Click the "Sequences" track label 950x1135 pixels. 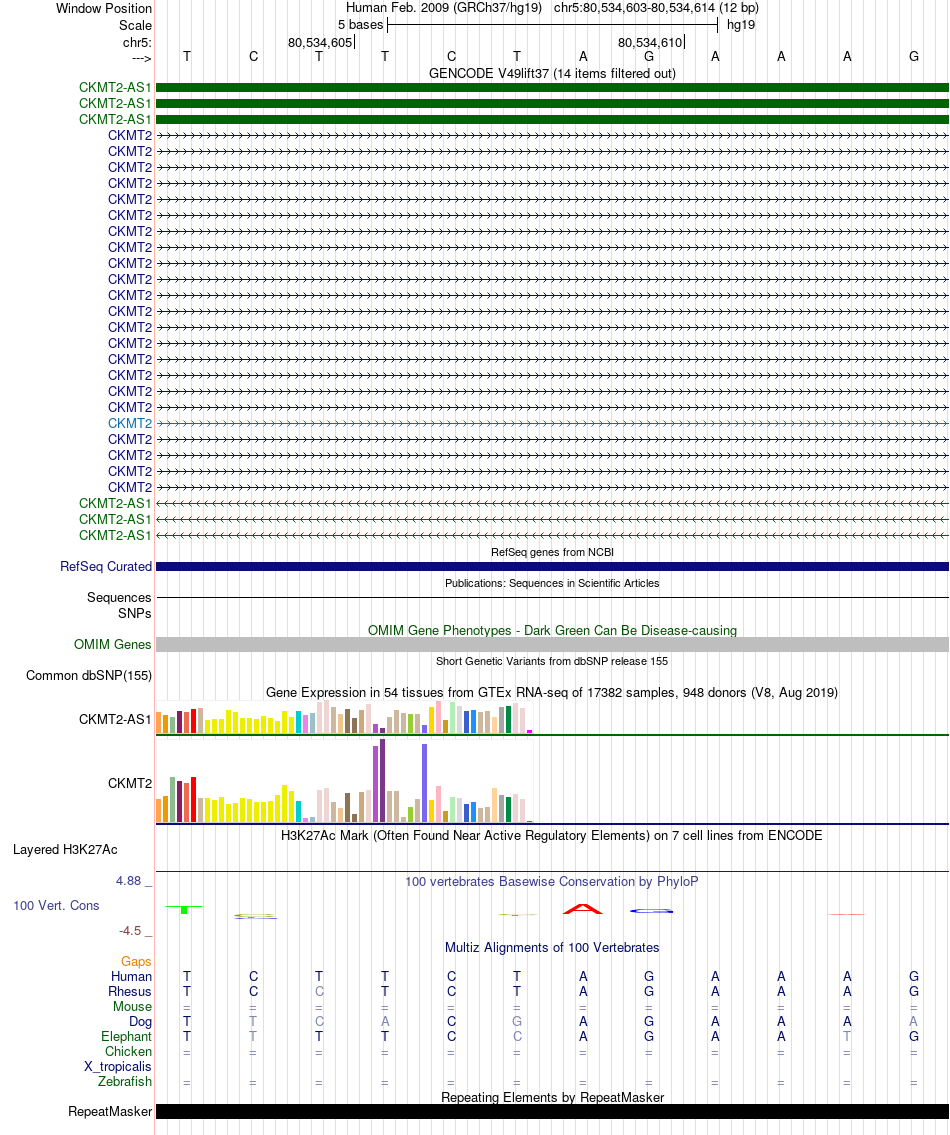point(119,598)
